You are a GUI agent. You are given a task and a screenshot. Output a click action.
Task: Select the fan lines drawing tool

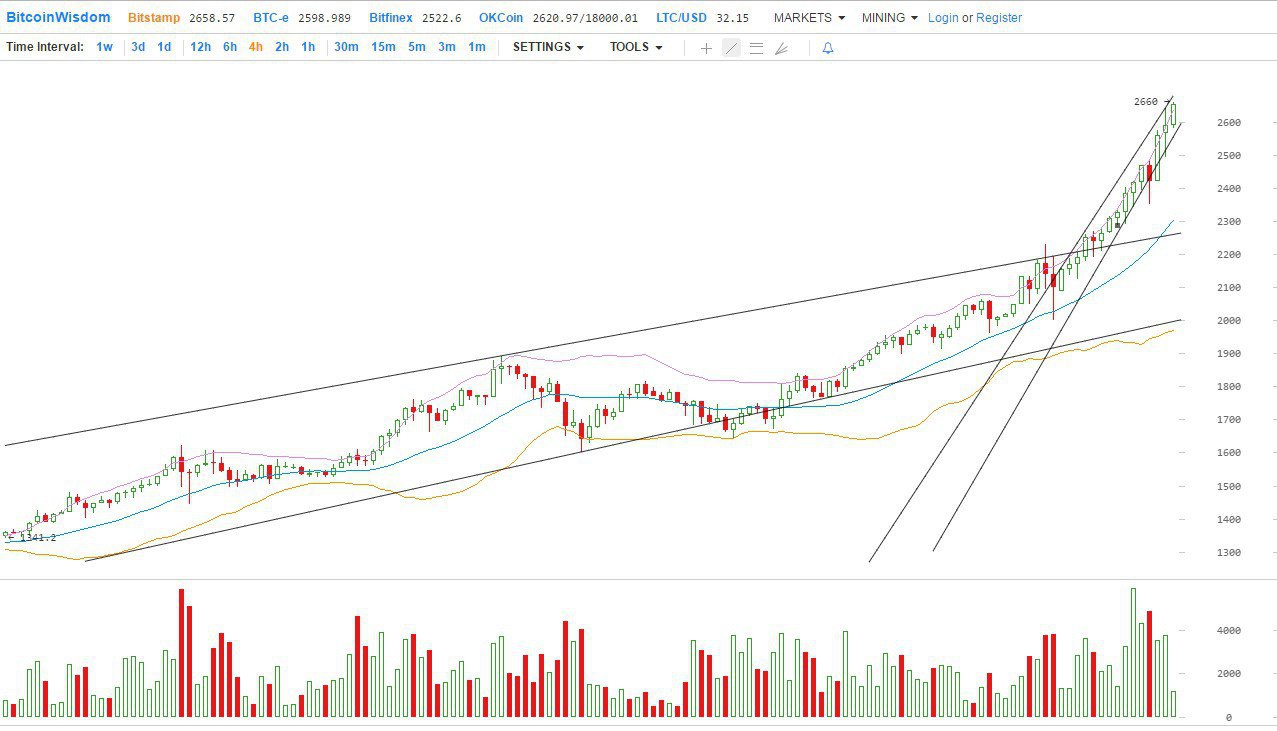click(781, 48)
